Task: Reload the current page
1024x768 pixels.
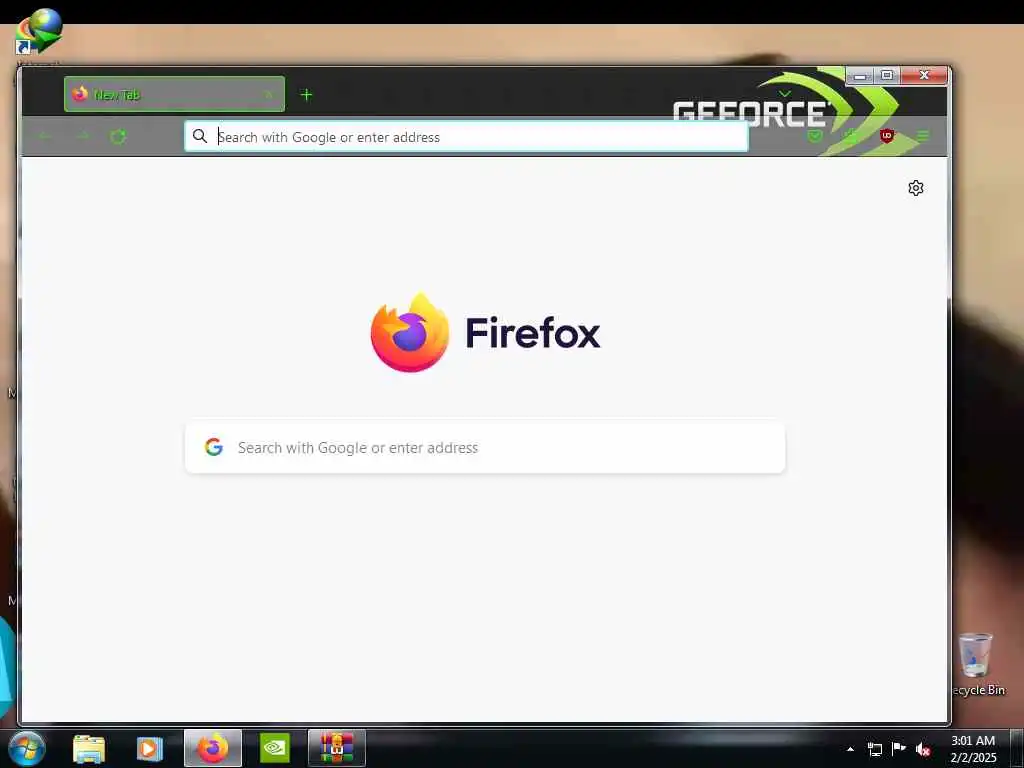Action: click(118, 136)
